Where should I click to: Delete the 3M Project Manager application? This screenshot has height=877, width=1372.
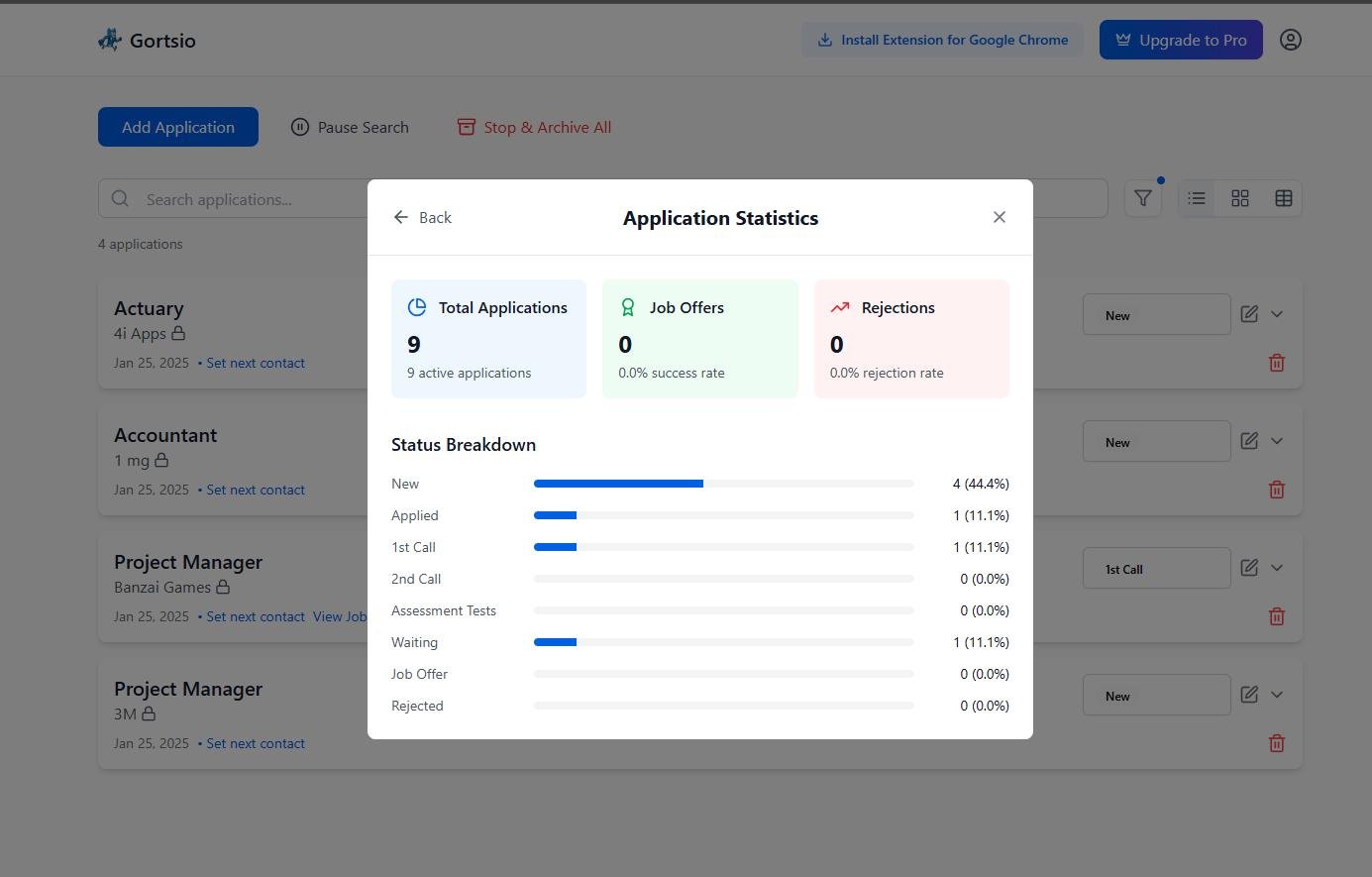1276,743
